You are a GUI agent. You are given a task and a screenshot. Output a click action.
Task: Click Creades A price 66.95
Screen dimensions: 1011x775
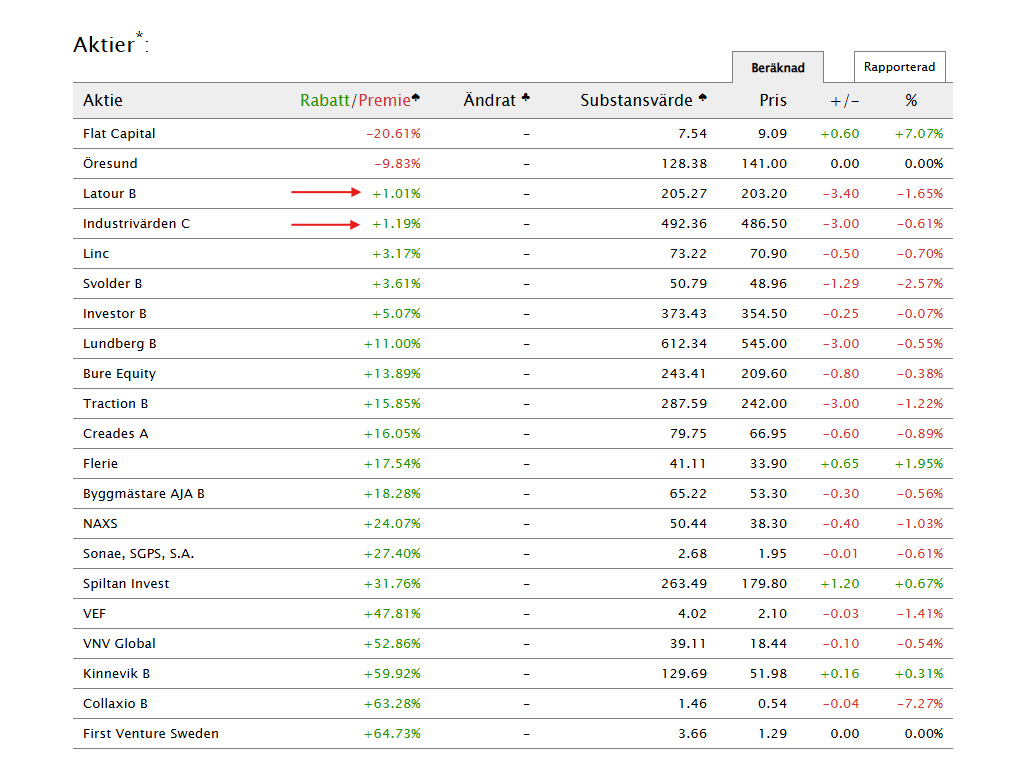pyautogui.click(x=768, y=434)
